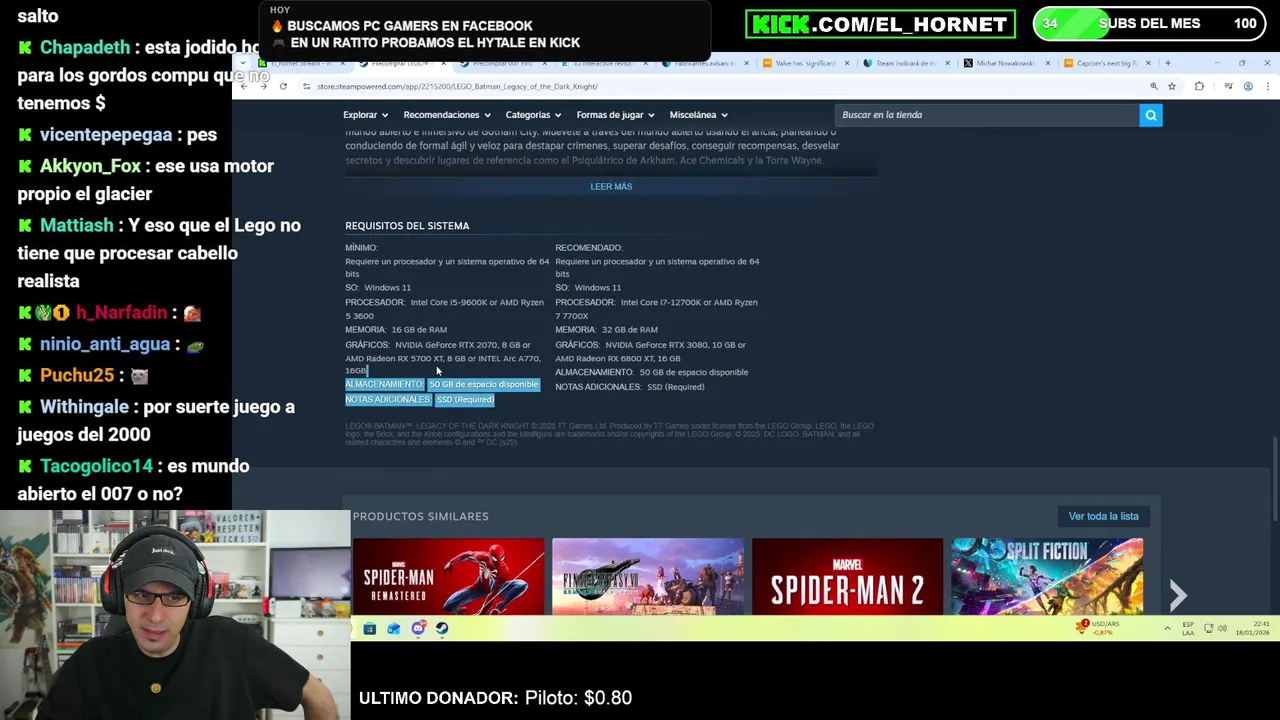Open Spider-Man Remastered similar product thumbnail

448,576
